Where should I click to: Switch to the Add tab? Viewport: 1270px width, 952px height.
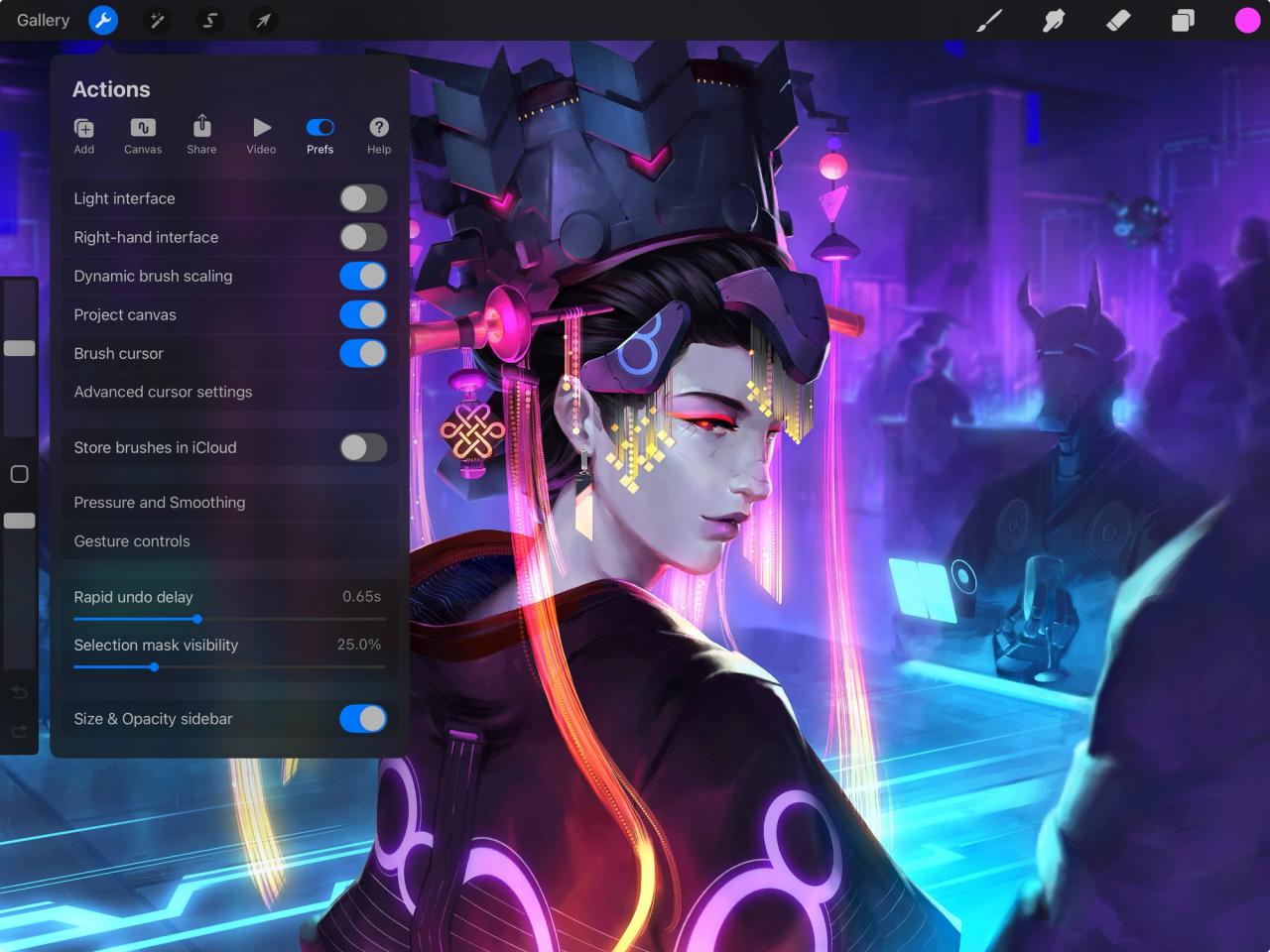tap(84, 136)
